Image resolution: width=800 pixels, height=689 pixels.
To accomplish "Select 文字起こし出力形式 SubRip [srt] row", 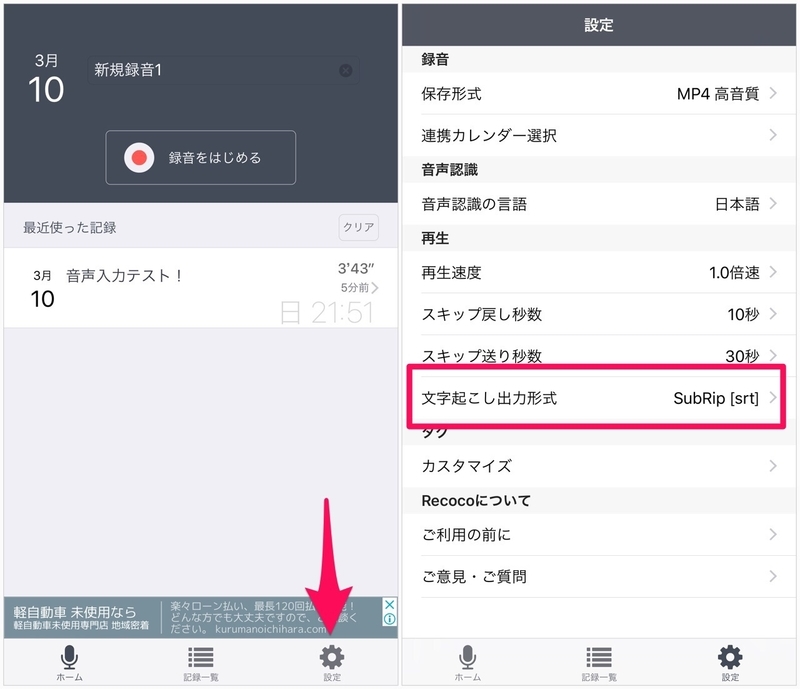I will [599, 398].
